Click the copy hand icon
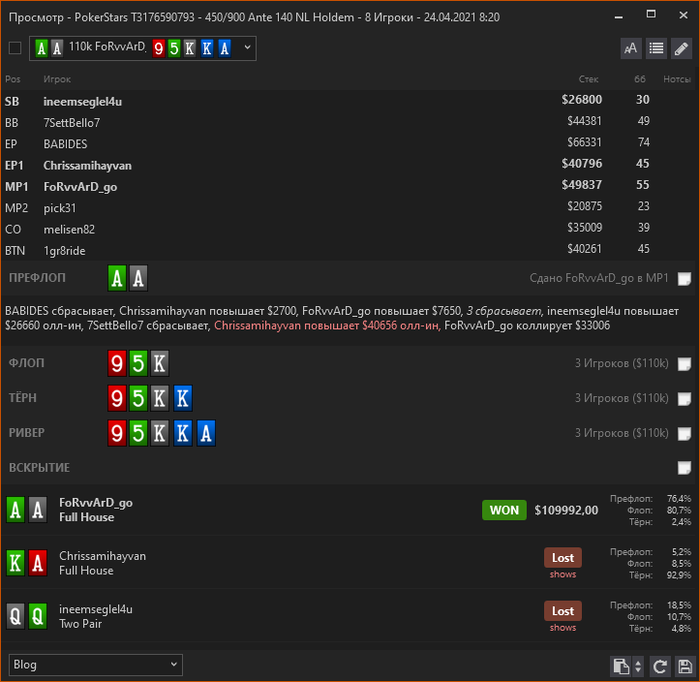Viewport: 700px width, 682px height. tap(621, 666)
